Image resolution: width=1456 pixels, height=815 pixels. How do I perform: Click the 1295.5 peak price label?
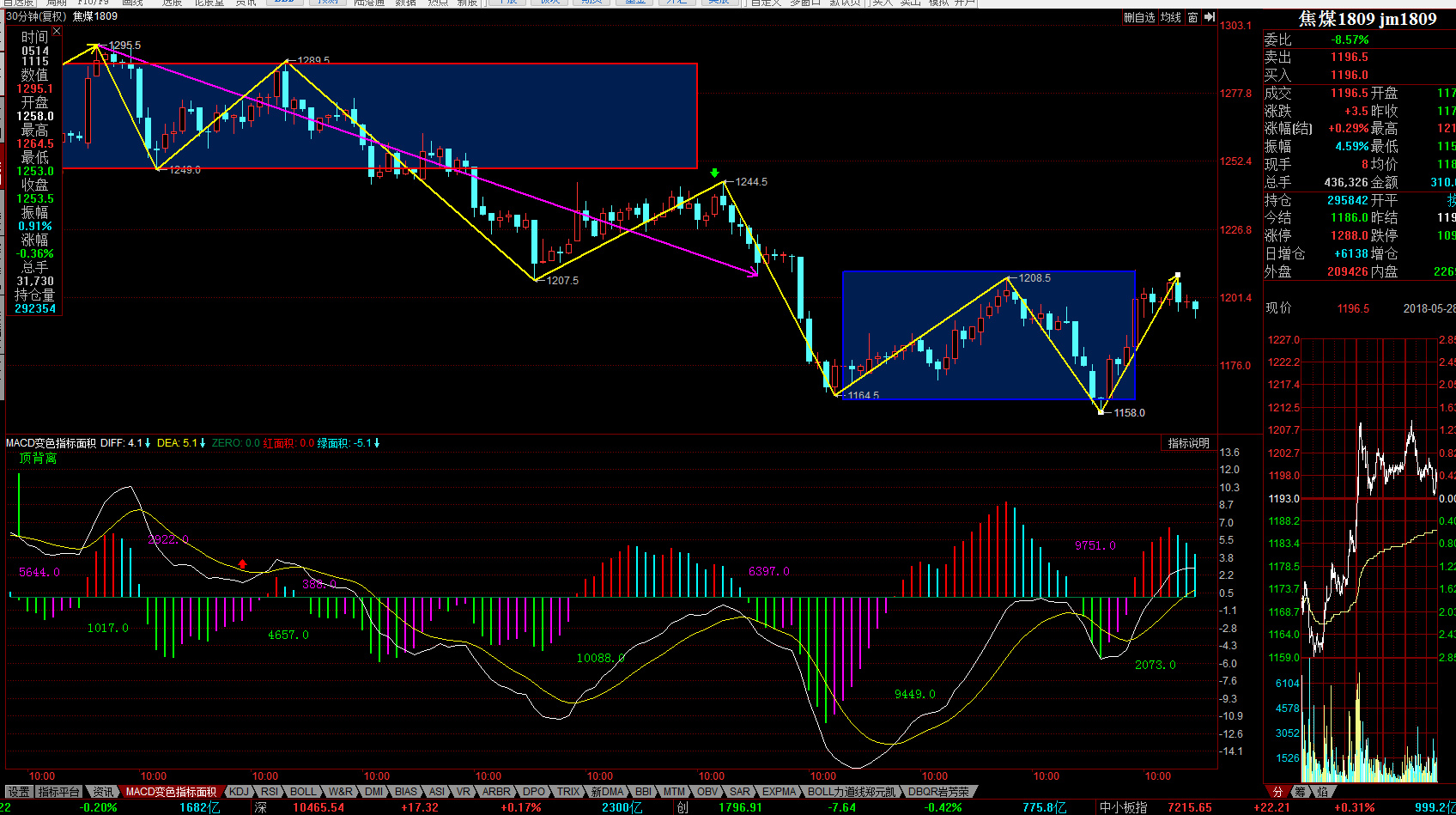tap(124, 46)
